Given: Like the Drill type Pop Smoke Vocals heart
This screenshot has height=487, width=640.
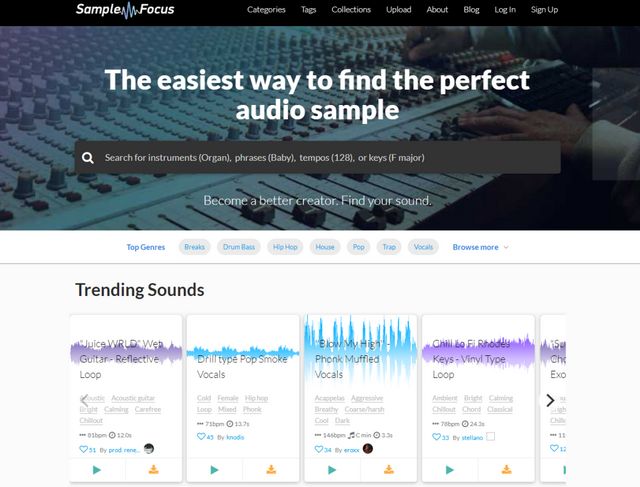Looking at the screenshot, I should tap(201, 436).
